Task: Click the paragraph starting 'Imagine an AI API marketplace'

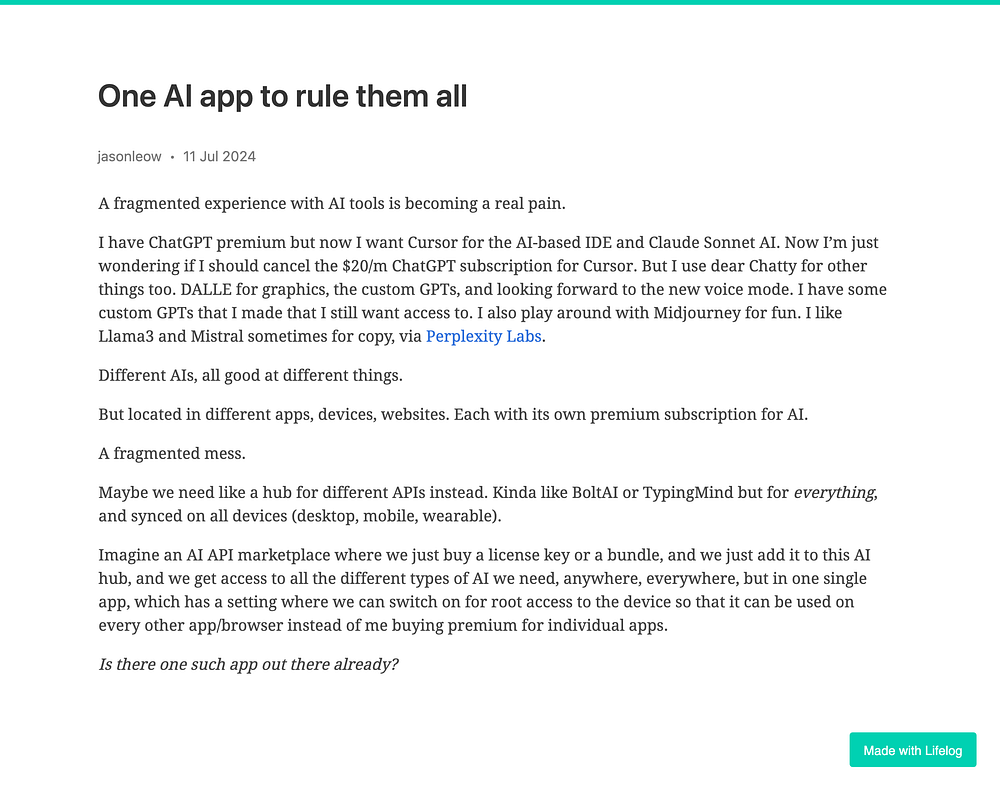Action: [485, 590]
